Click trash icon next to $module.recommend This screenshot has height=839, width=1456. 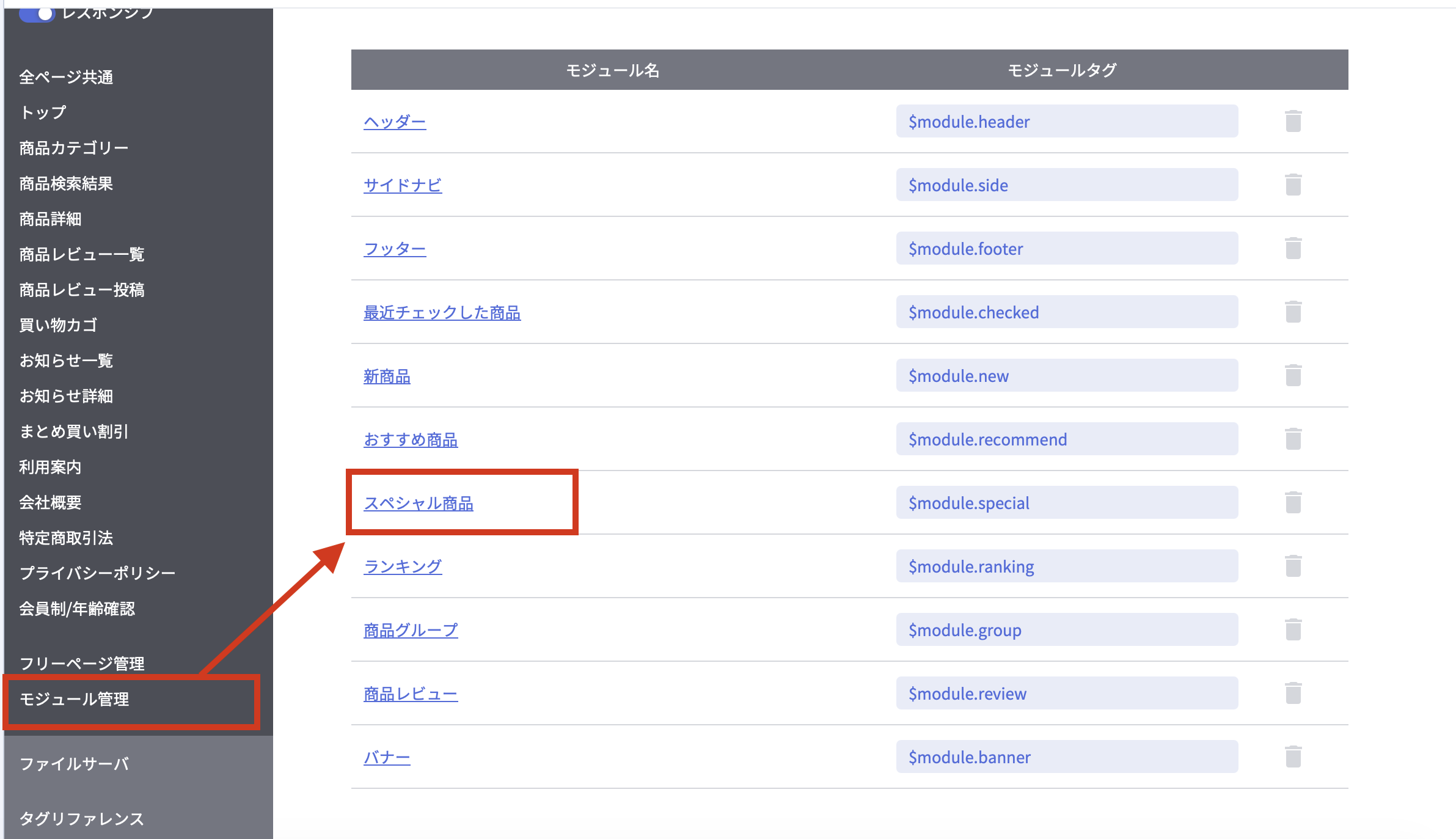(1293, 439)
